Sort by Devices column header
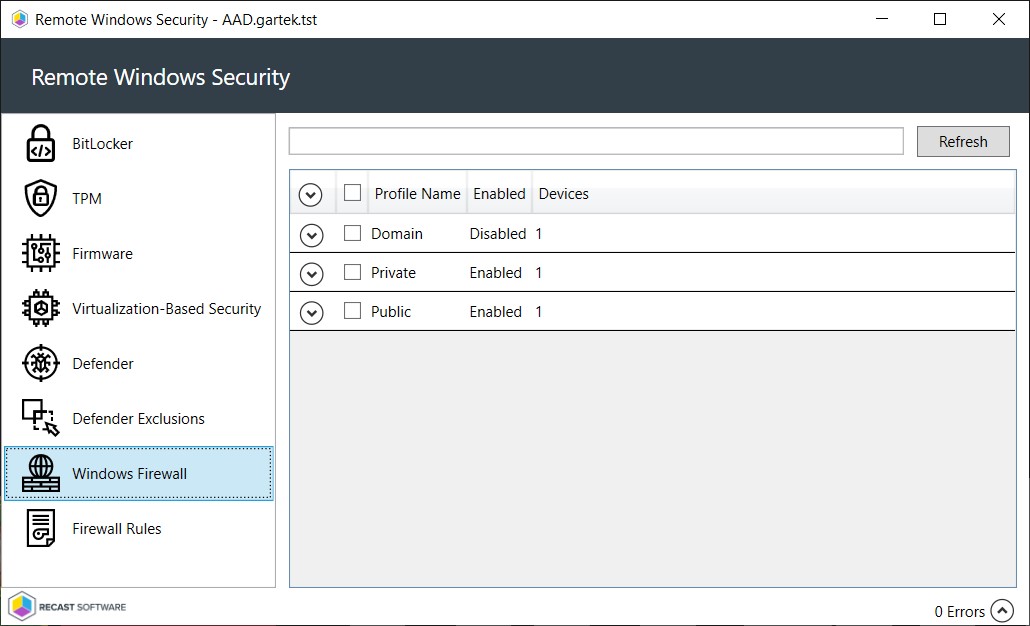The width and height of the screenshot is (1030, 626). click(x=564, y=194)
